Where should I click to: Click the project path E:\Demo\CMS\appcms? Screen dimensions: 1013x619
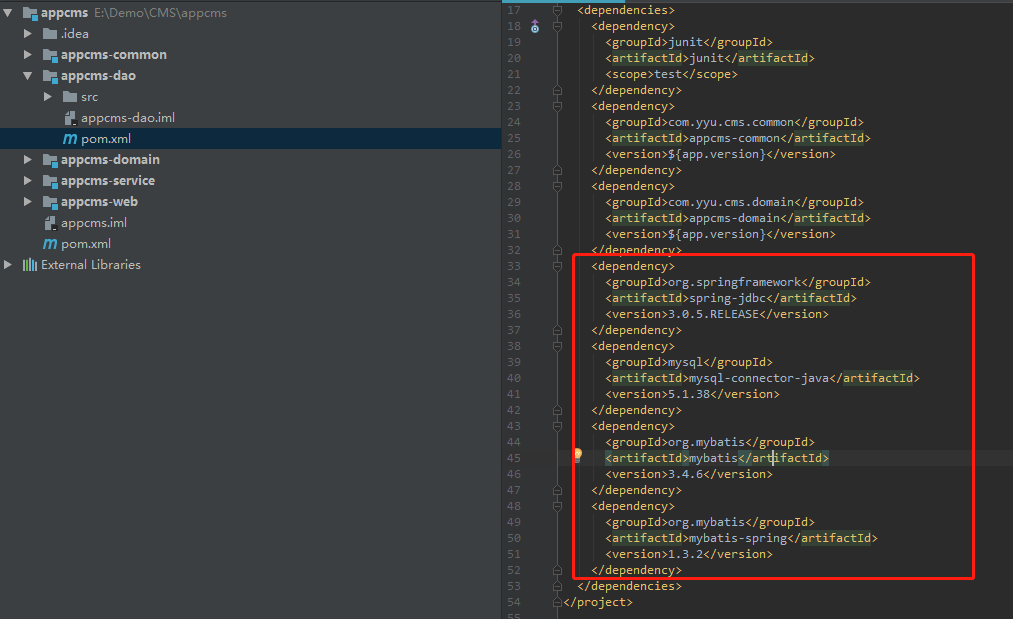(160, 13)
